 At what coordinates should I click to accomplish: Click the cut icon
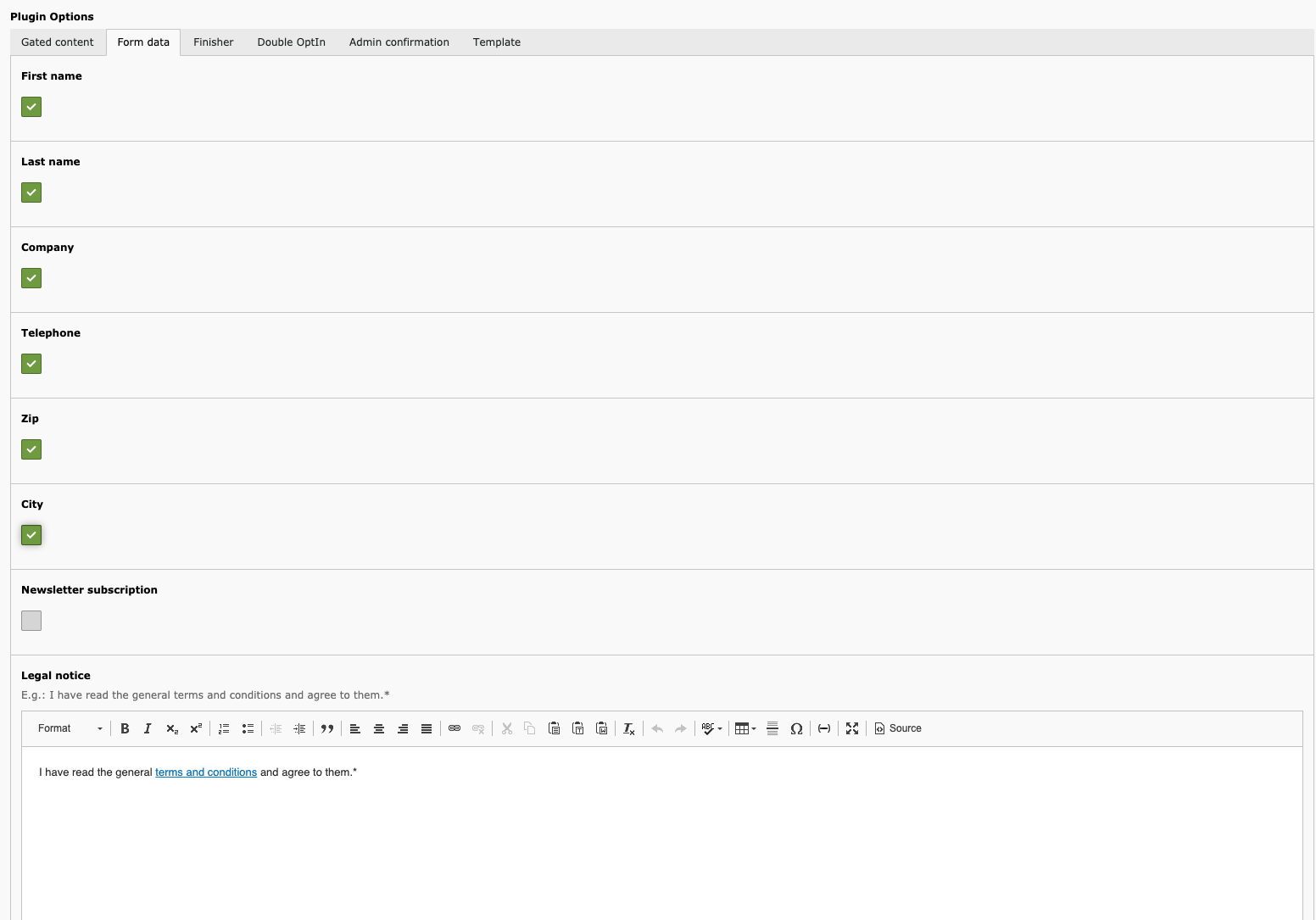pyautogui.click(x=507, y=728)
